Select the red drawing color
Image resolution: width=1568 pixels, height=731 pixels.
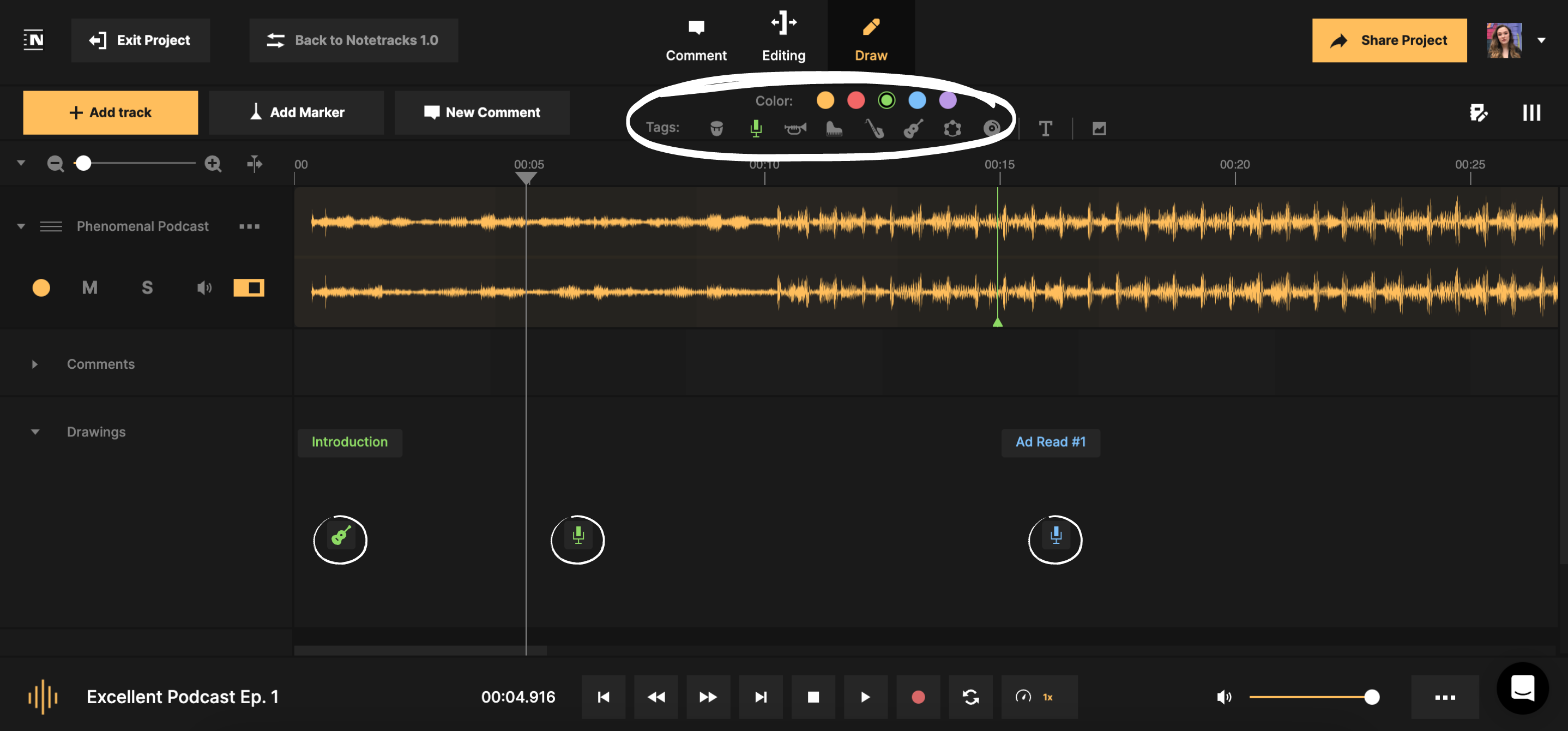(x=856, y=100)
